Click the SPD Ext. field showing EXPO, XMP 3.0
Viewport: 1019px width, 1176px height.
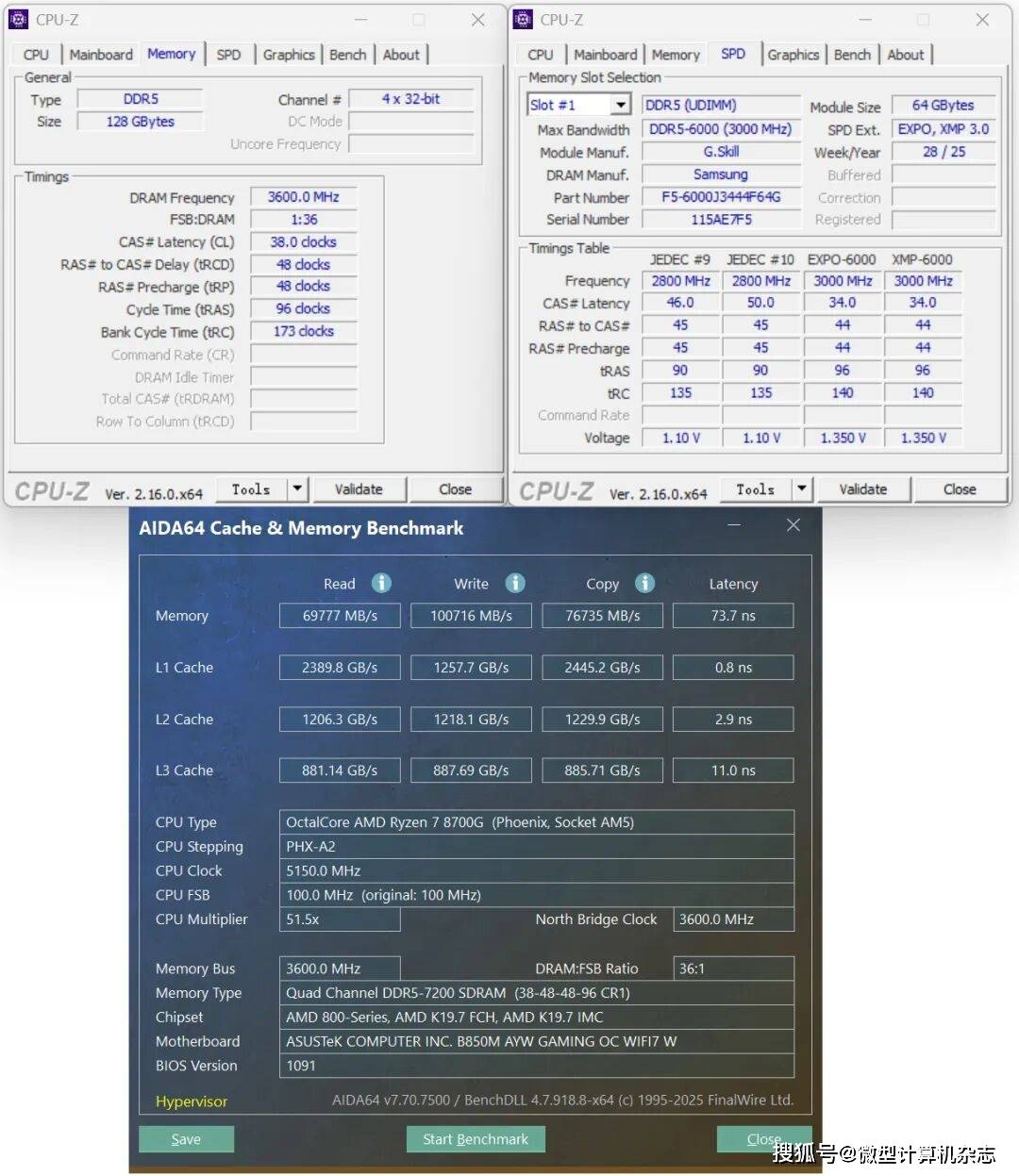tap(944, 129)
